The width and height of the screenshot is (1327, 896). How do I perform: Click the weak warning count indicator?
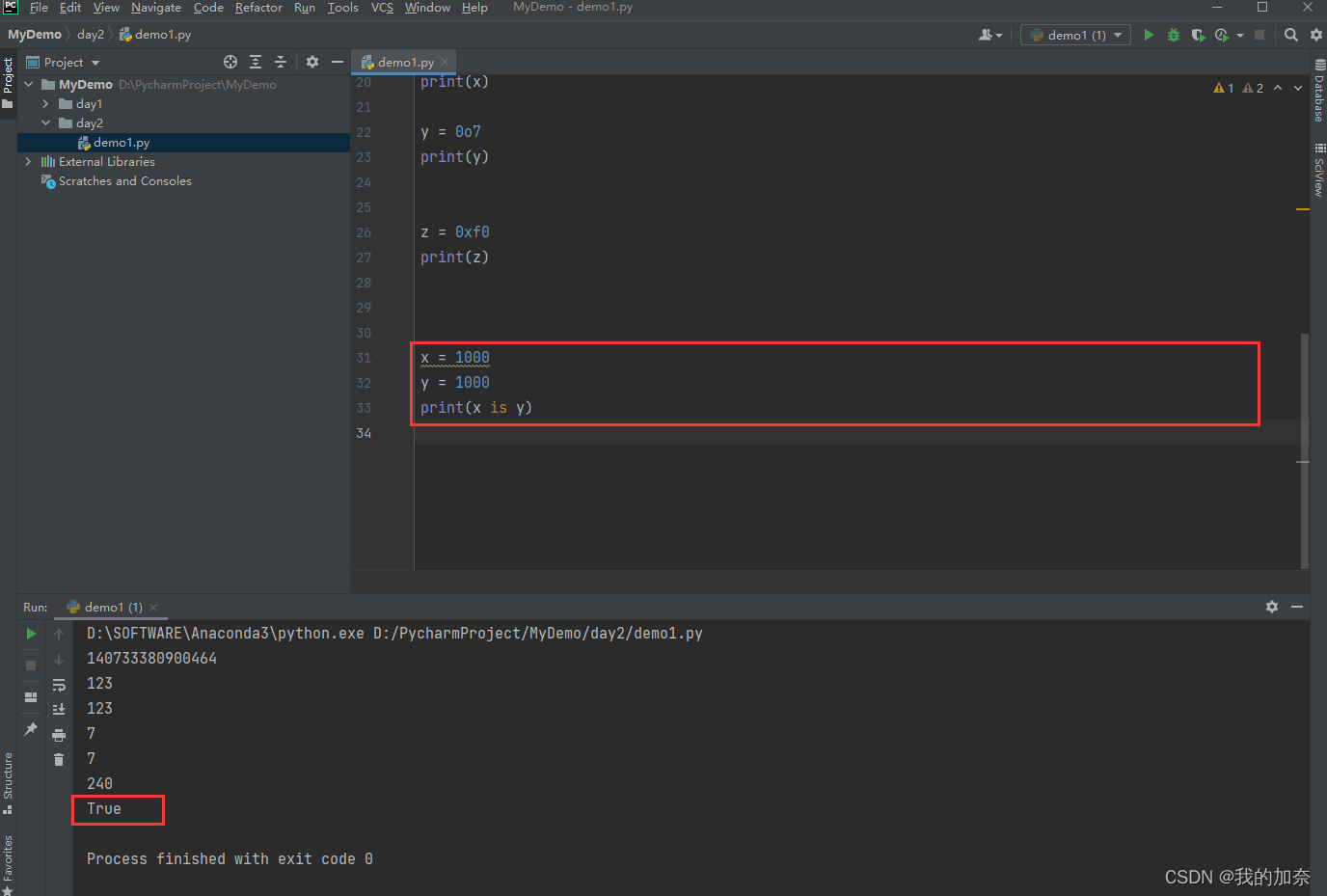pos(1253,88)
